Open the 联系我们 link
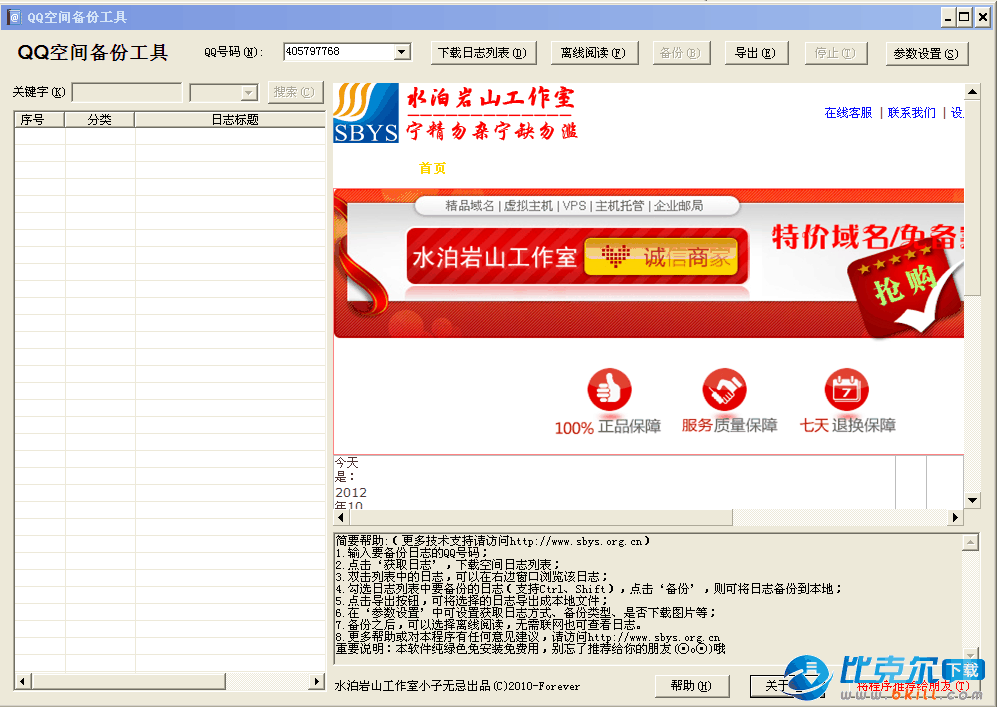The width and height of the screenshot is (997, 707). coord(912,113)
